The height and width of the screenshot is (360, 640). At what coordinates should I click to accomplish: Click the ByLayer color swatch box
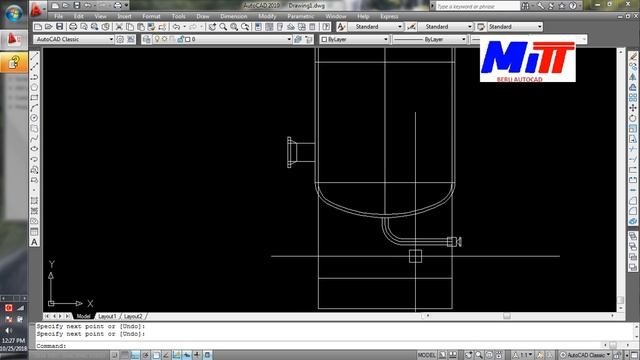pyautogui.click(x=324, y=39)
